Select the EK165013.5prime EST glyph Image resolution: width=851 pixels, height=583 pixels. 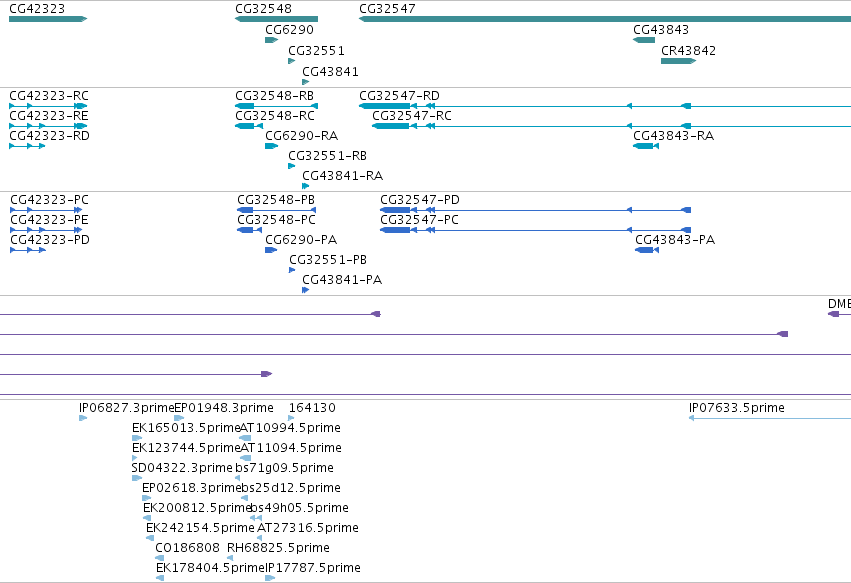click(x=137, y=438)
